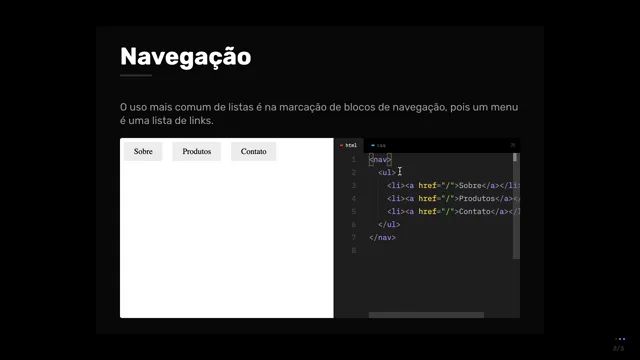
Task: Click line number 8 in gutter
Action: click(x=353, y=251)
